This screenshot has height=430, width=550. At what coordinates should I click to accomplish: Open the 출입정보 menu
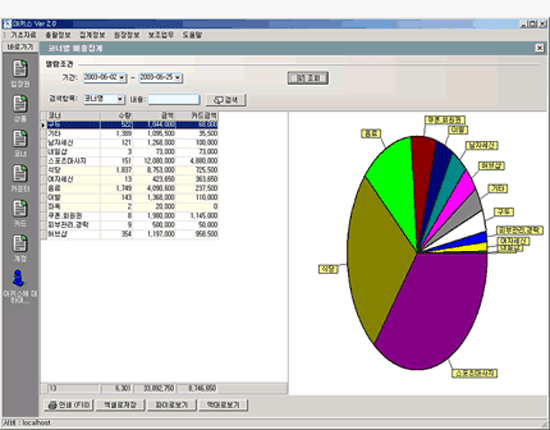[x=58, y=35]
